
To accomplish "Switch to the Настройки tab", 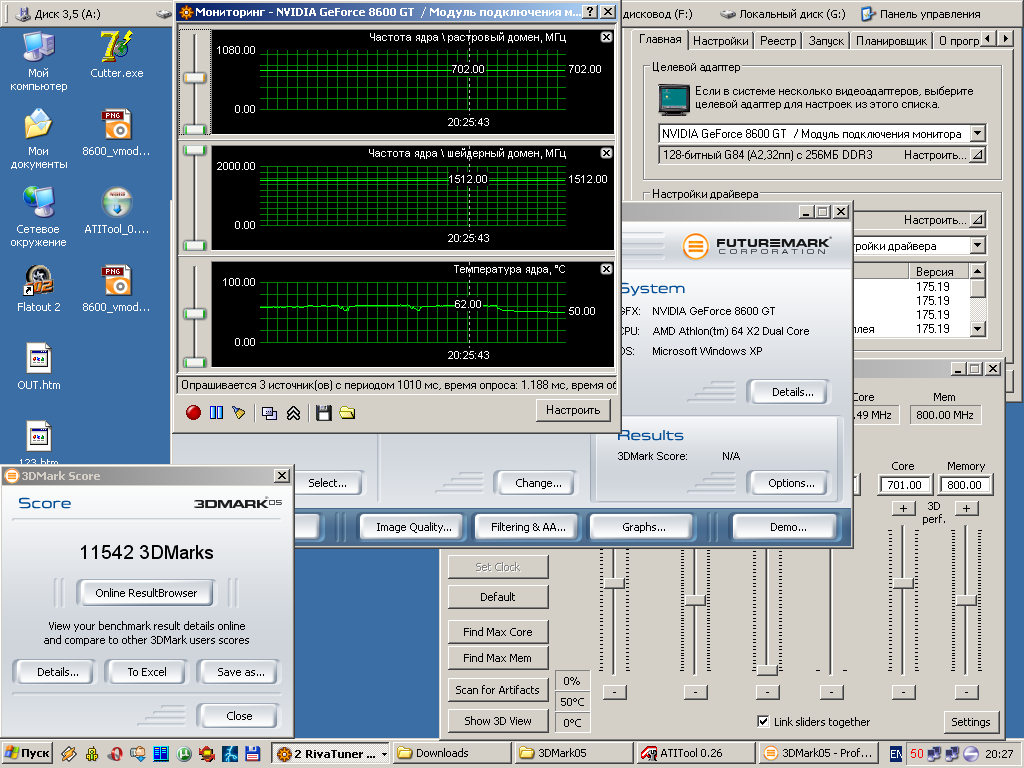I will 720,40.
